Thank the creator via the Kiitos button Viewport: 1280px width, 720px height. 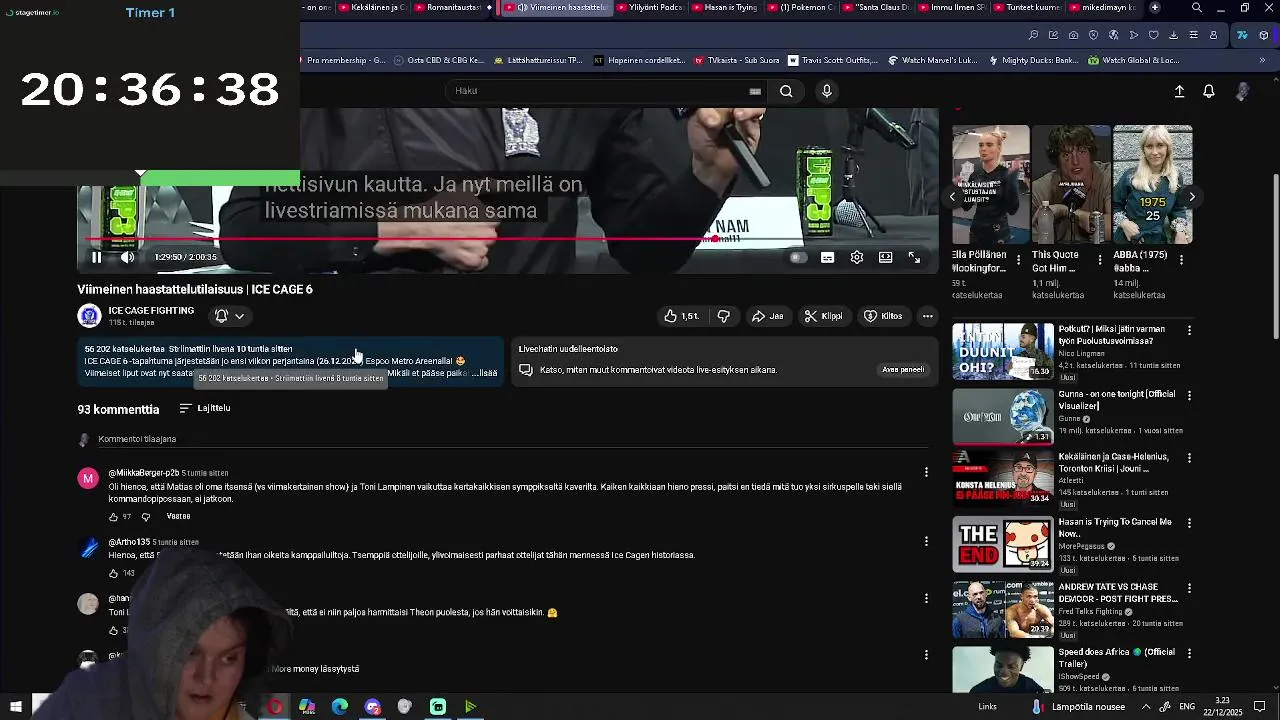pos(883,316)
